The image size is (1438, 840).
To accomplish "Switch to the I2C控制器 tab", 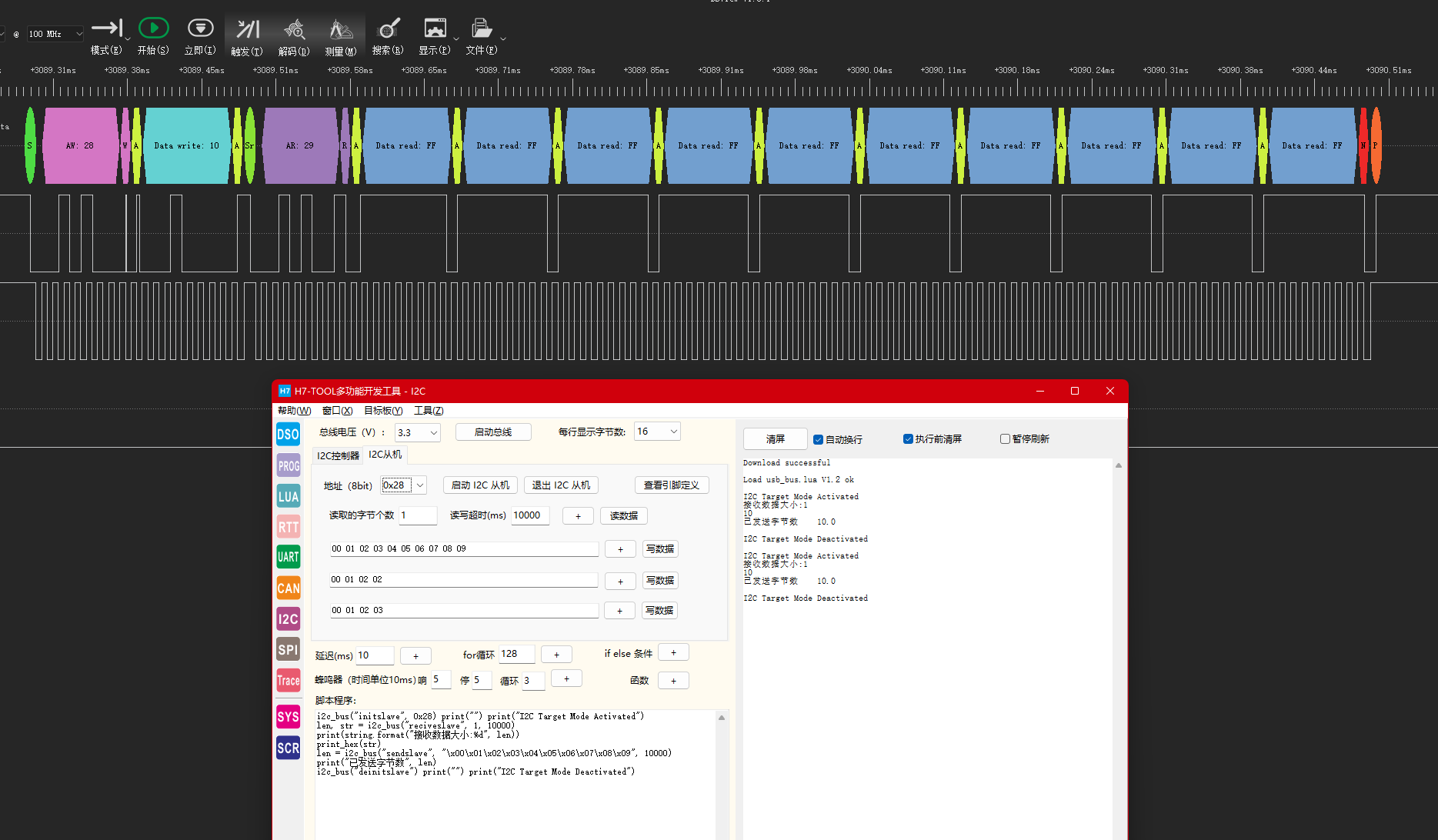I will (x=337, y=455).
